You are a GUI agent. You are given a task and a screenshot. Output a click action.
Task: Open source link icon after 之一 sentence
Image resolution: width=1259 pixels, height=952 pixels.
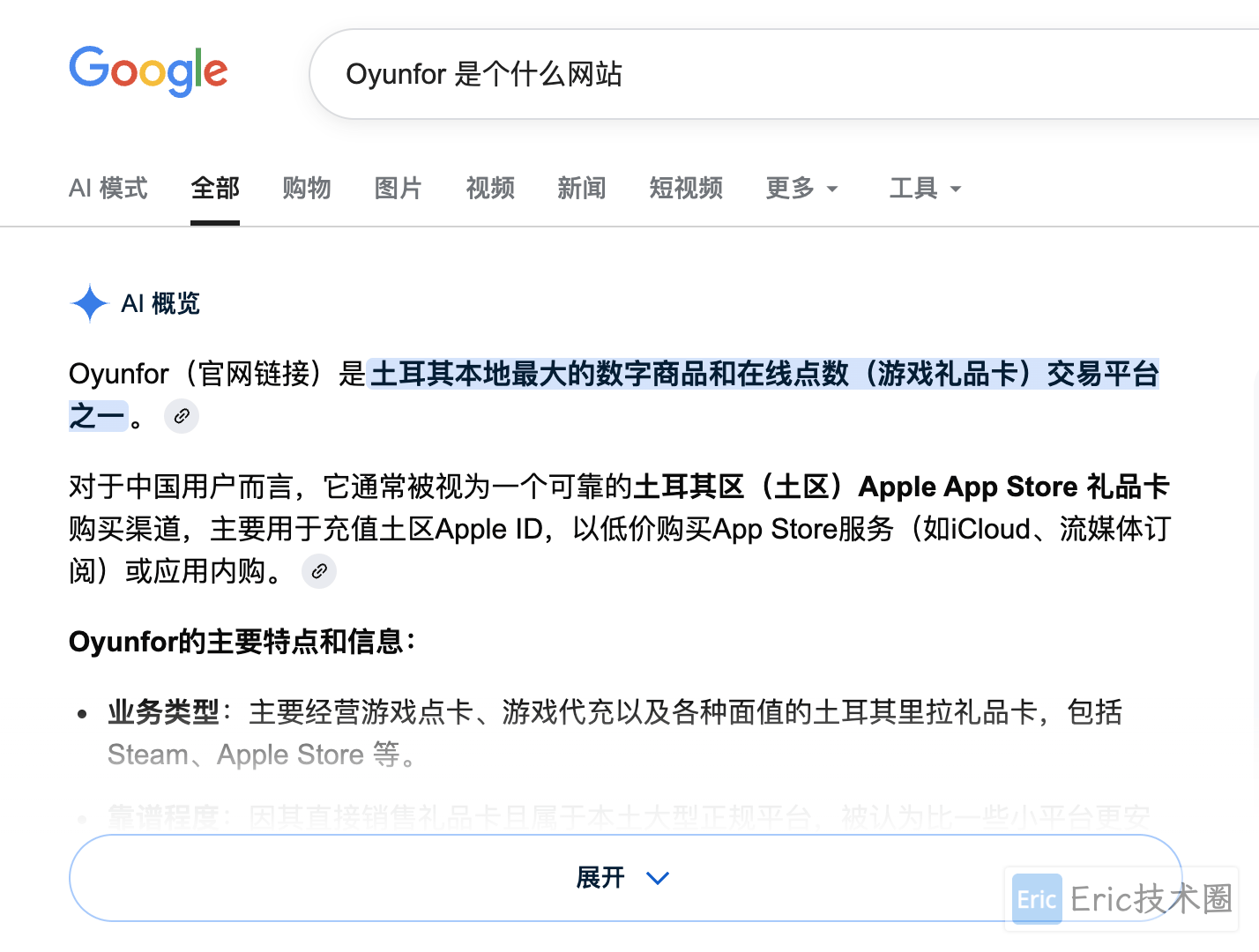(182, 416)
